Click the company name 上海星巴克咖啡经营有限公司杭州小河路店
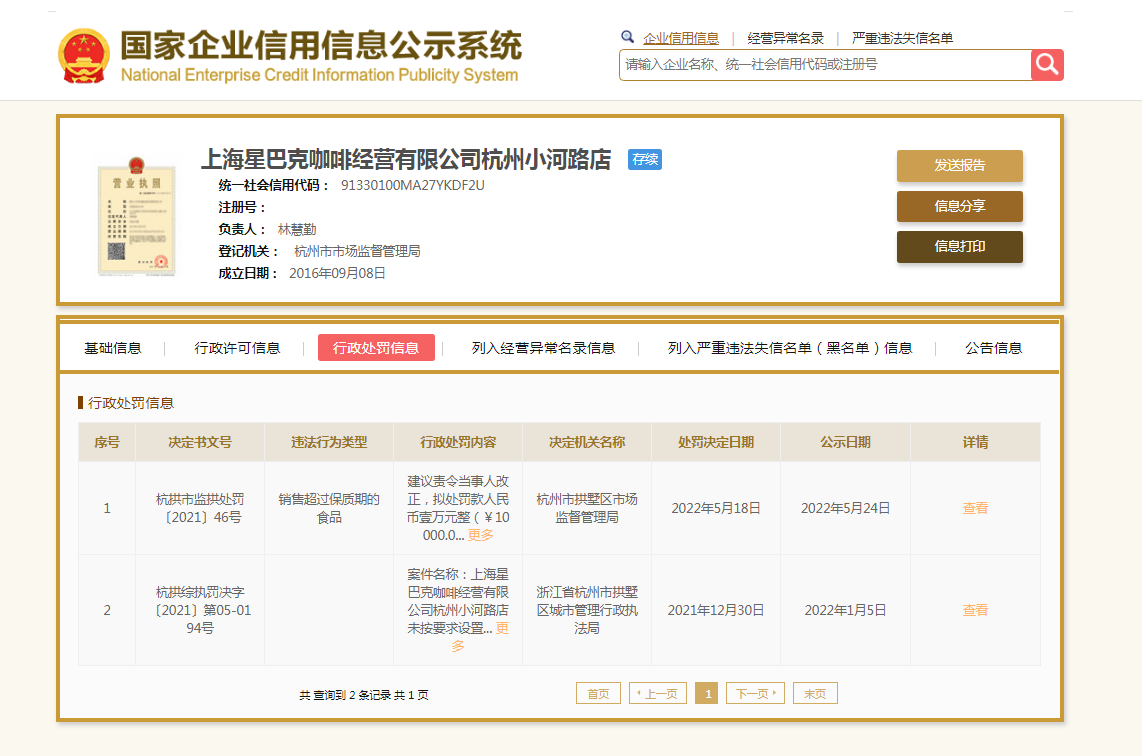The image size is (1142, 756). 406,160
